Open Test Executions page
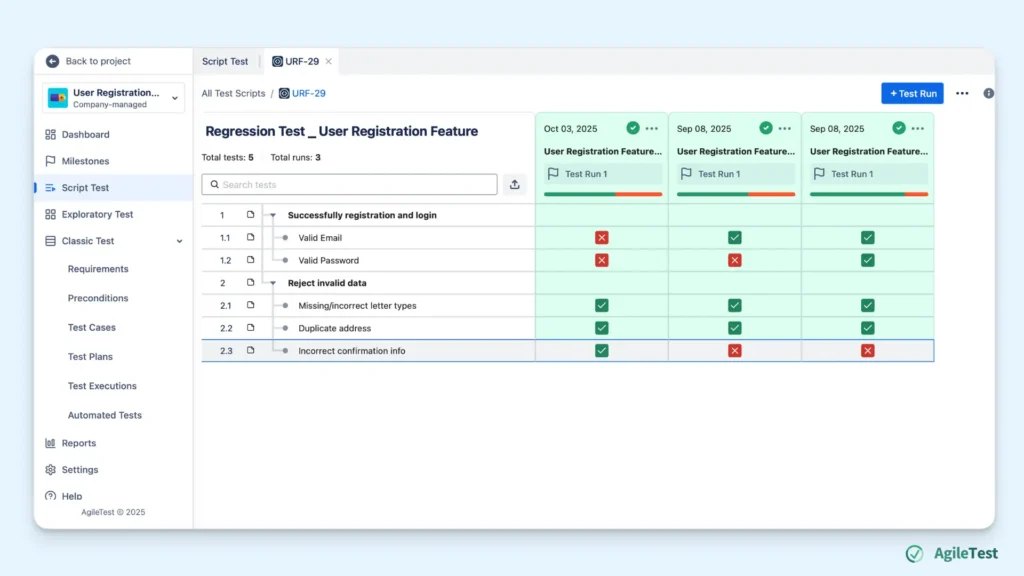 tap(102, 386)
